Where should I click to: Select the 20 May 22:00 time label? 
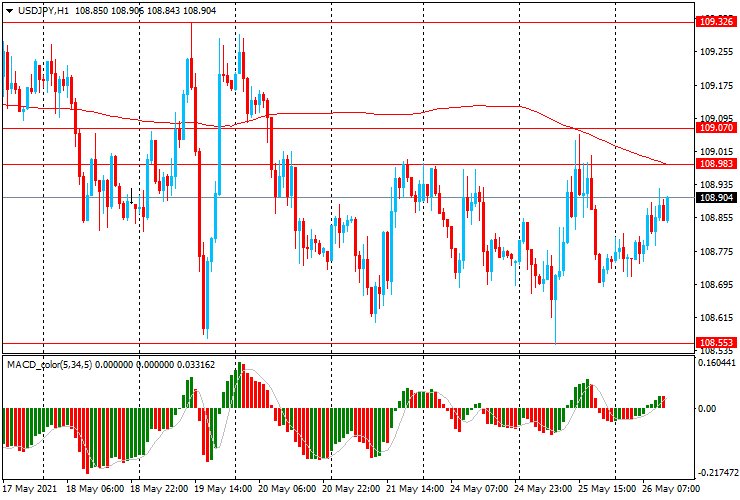coord(349,490)
